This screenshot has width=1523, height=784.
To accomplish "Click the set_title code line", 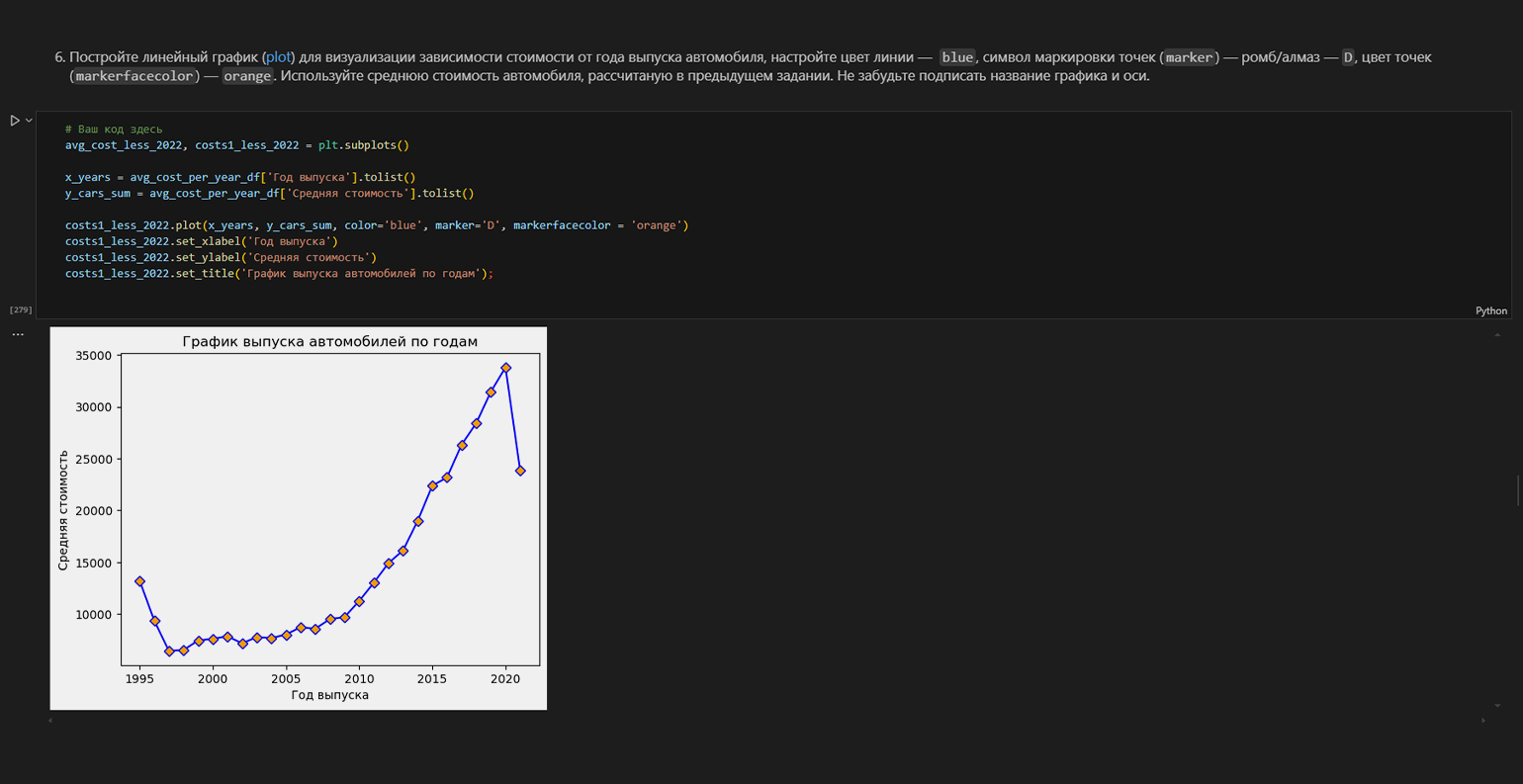I will click(x=279, y=274).
